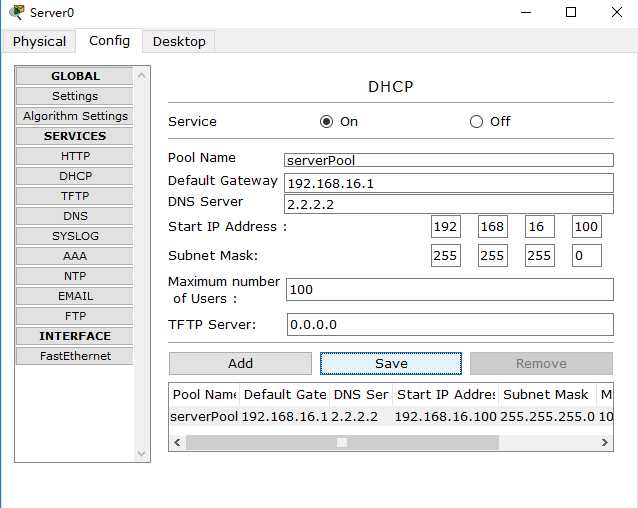The width and height of the screenshot is (638, 508).
Task: Turn the DHCP service Off
Action: pyautogui.click(x=476, y=122)
